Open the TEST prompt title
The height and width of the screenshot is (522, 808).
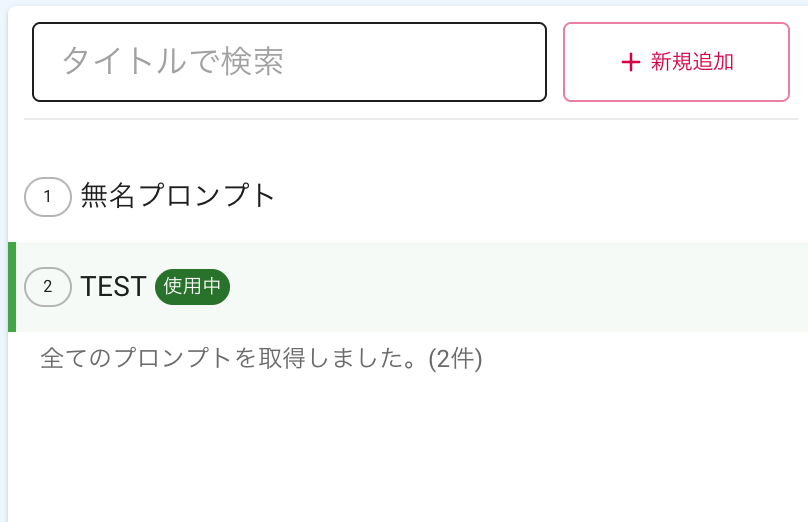tap(113, 287)
